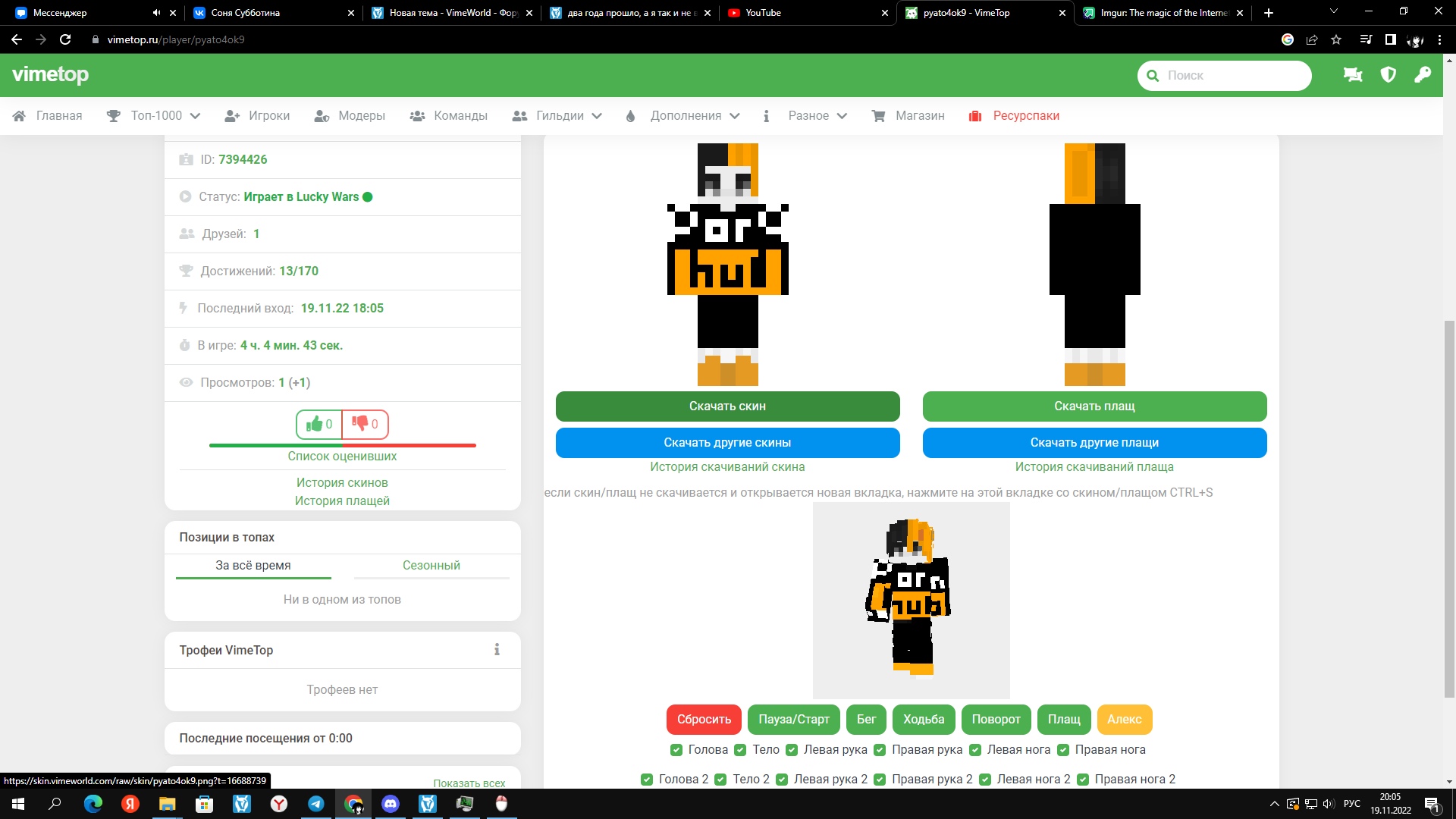
Task: Click the thumbs down dislike icon
Action: 360,423
